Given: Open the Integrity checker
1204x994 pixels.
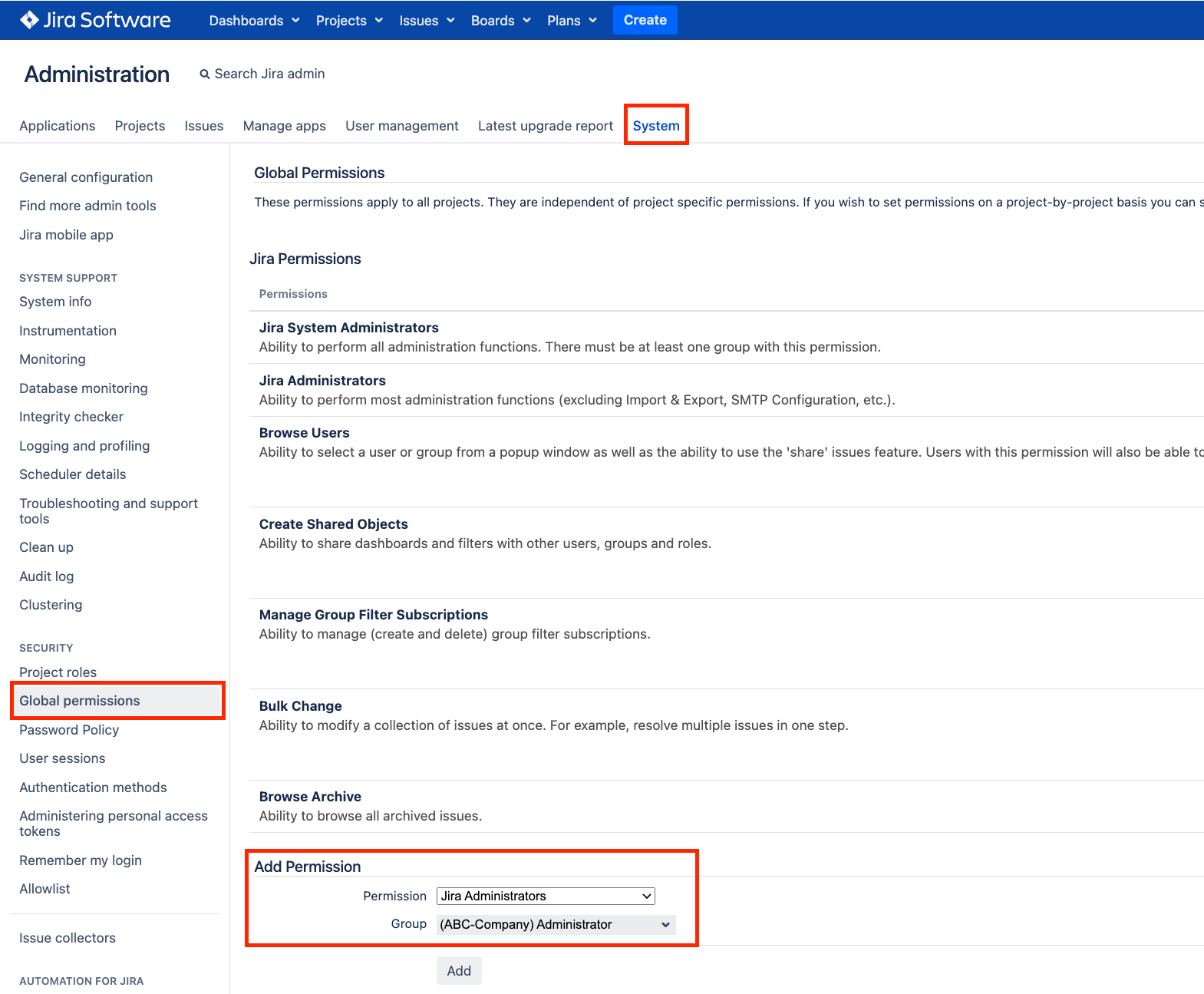Looking at the screenshot, I should coord(71,417).
